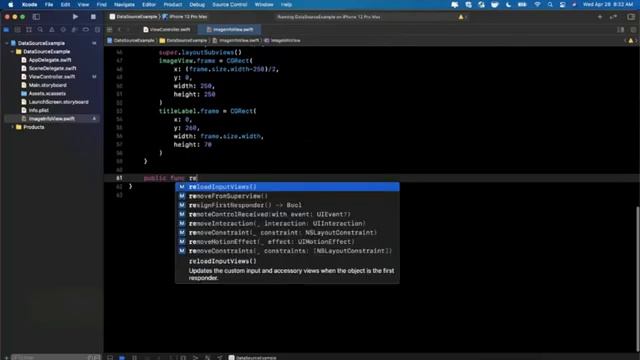Open DataSourceExample folder jump bar segment
Screen dimensions: 640x360
pyautogui.click(x=183, y=40)
